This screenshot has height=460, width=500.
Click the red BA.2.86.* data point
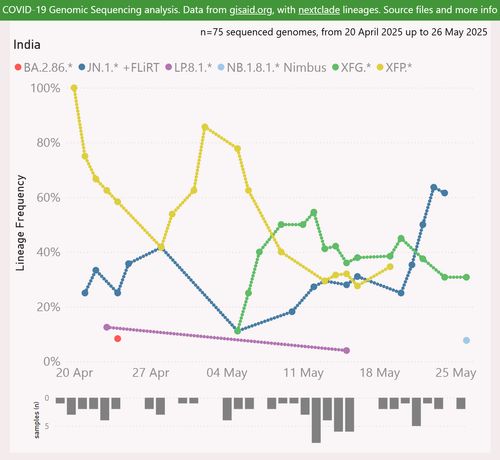(117, 339)
